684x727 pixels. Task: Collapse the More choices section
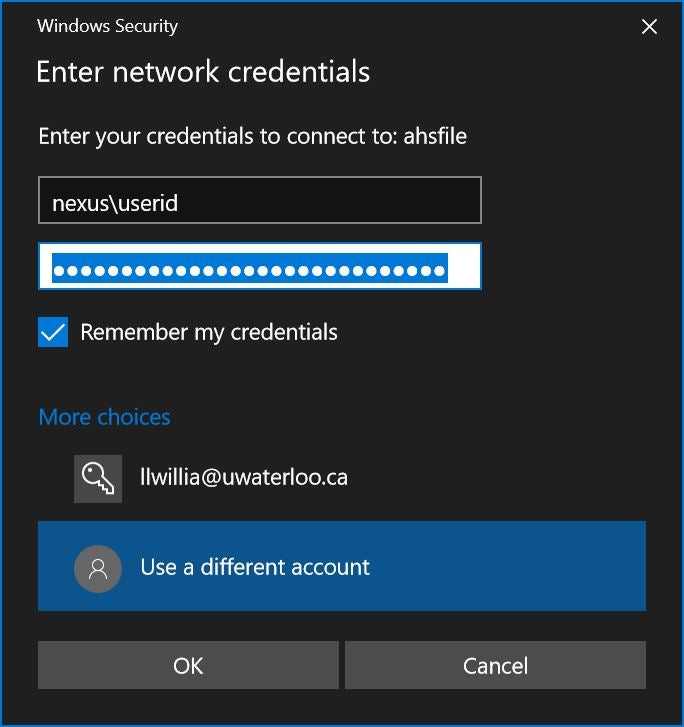[x=104, y=417]
